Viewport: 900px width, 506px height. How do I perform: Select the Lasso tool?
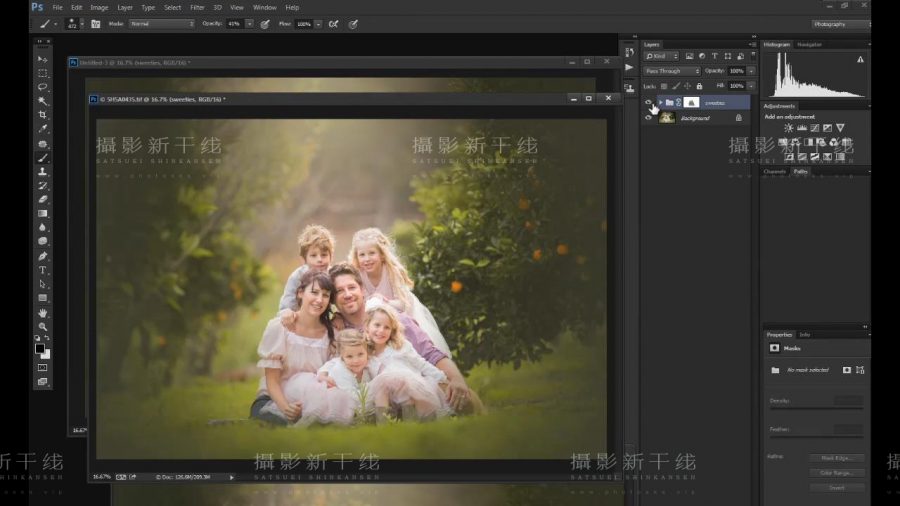click(x=42, y=87)
